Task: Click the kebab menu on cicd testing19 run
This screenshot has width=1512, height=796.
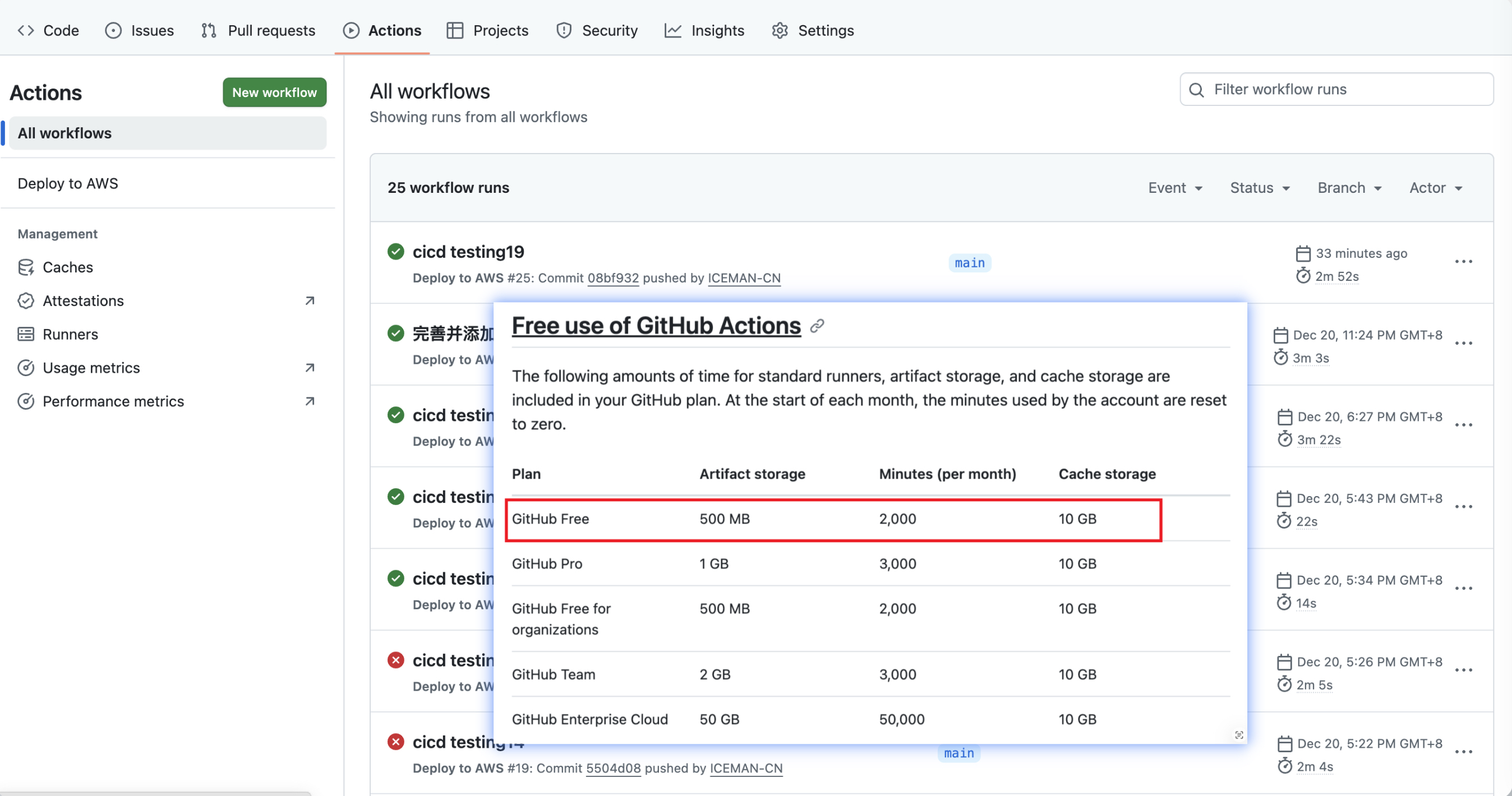Action: [1464, 262]
